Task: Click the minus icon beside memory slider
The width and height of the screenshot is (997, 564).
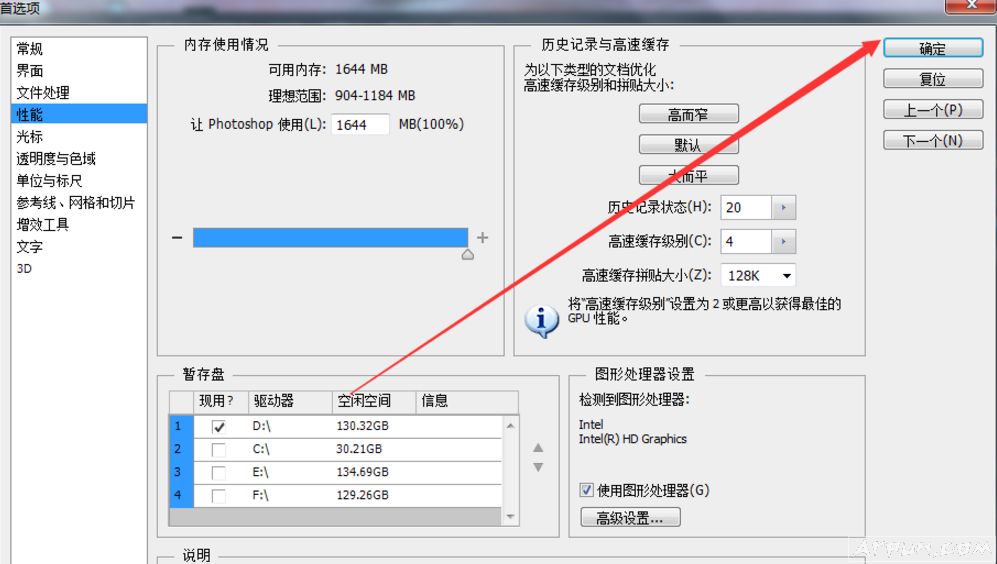Action: click(177, 238)
